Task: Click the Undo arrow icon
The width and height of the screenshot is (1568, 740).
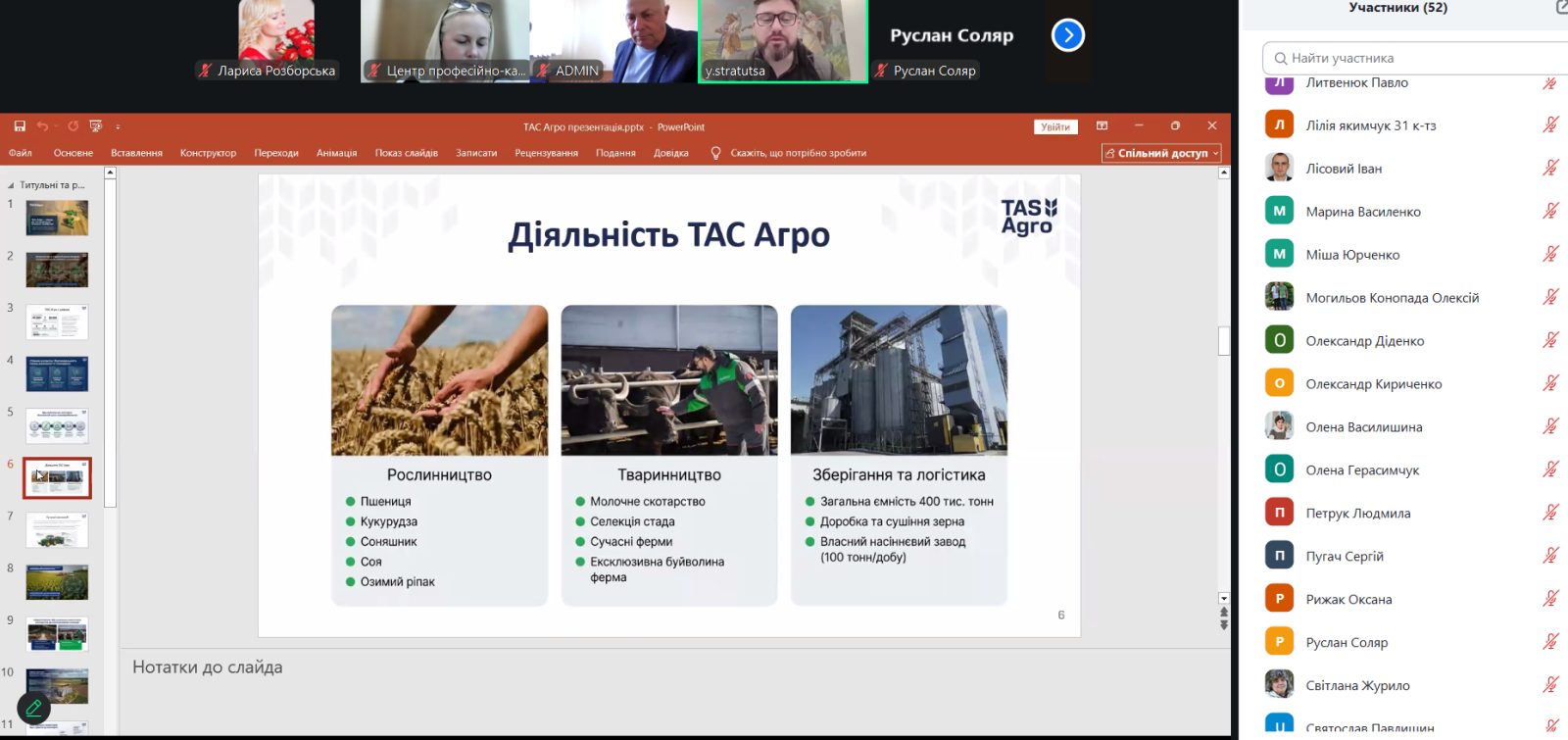Action: point(42,126)
